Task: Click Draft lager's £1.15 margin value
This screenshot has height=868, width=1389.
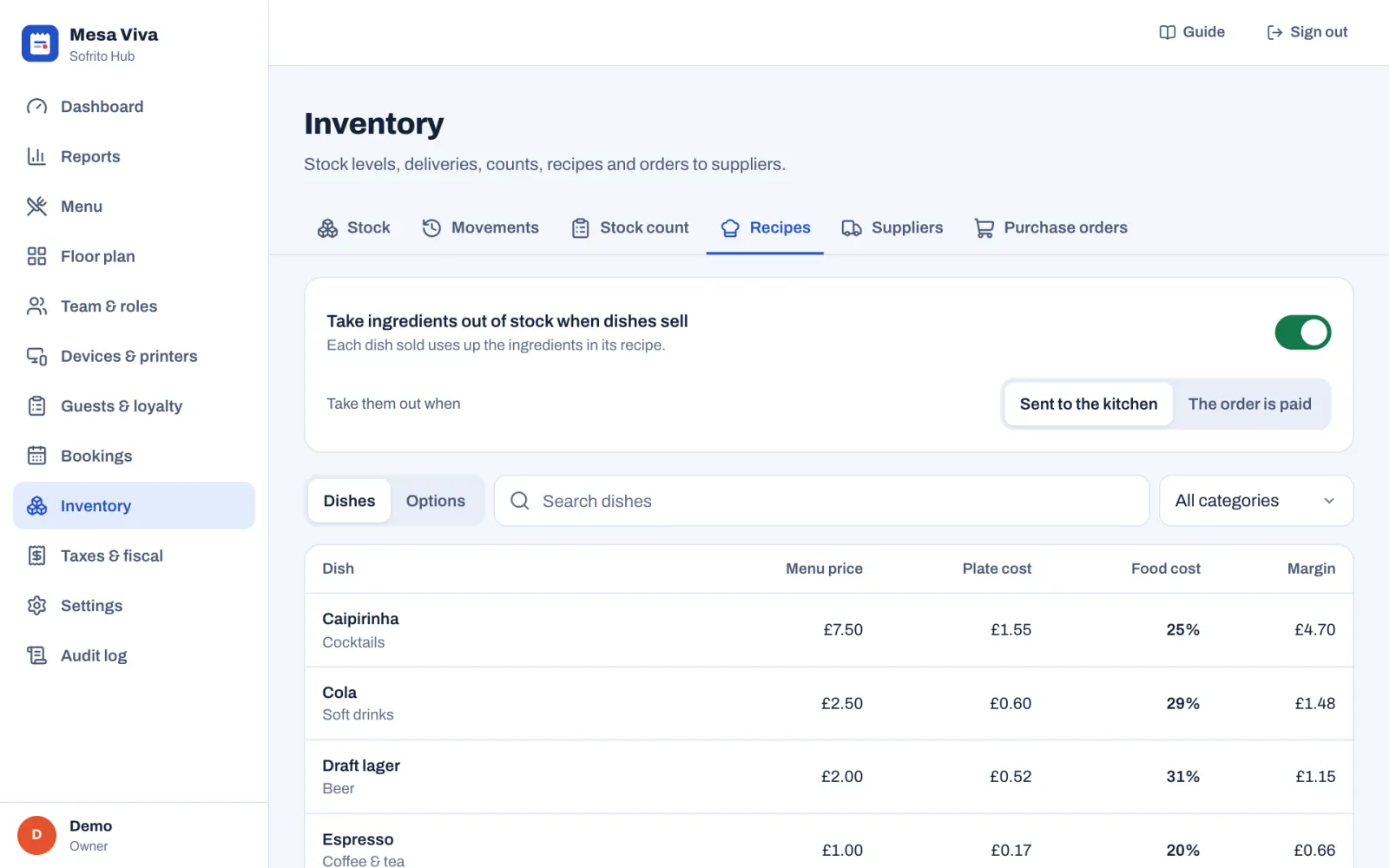Action: coord(1315,777)
